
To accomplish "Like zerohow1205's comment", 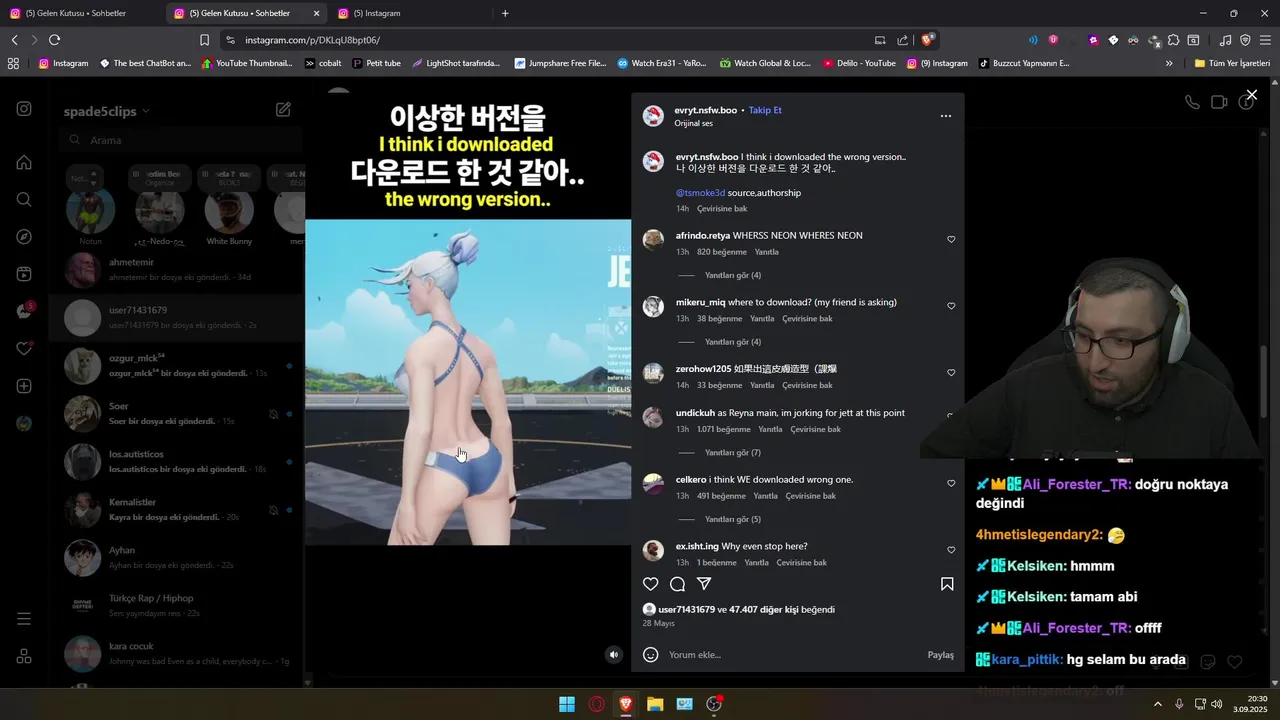I will click(951, 373).
